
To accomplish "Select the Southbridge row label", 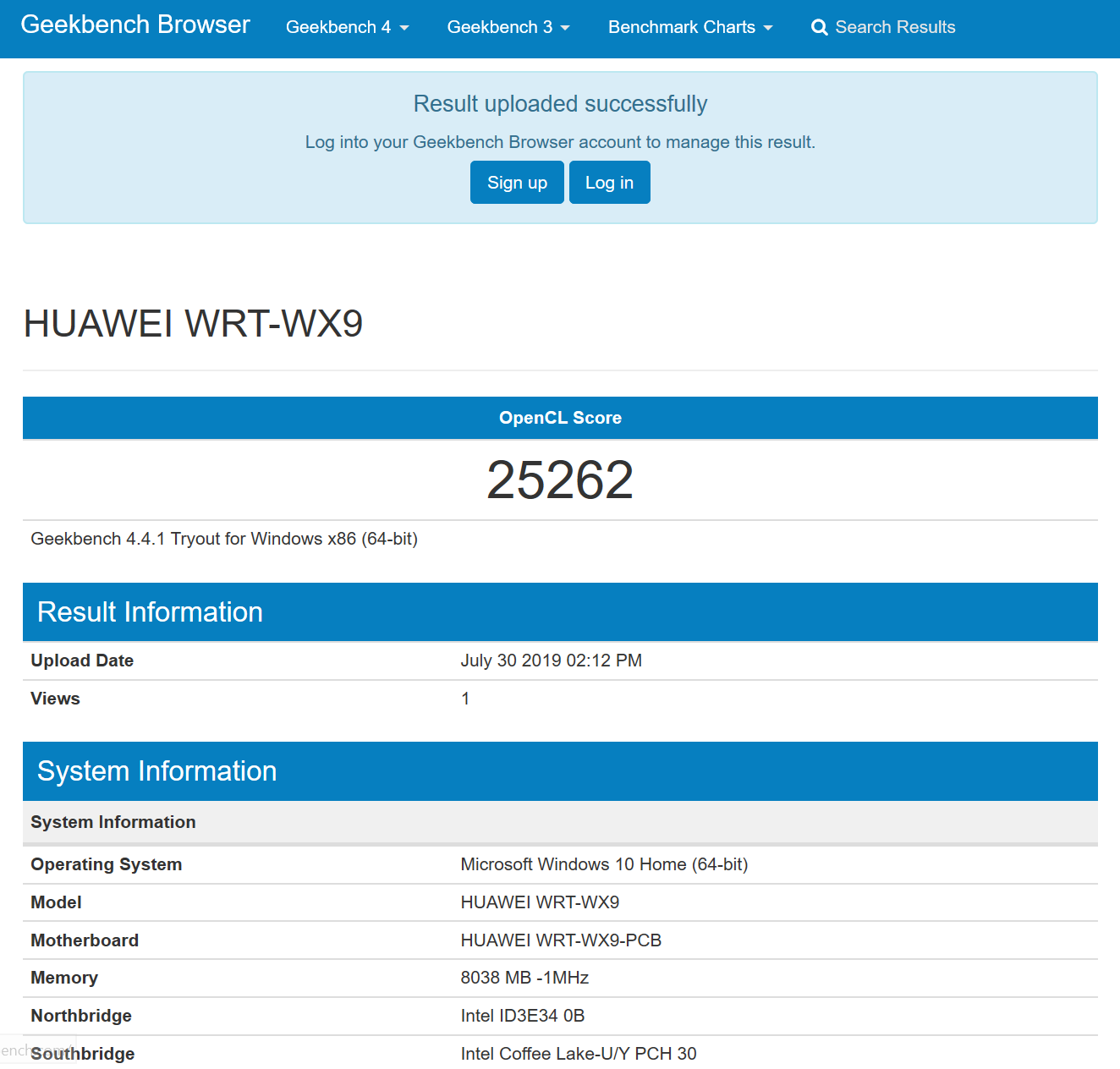I will coord(83,1054).
